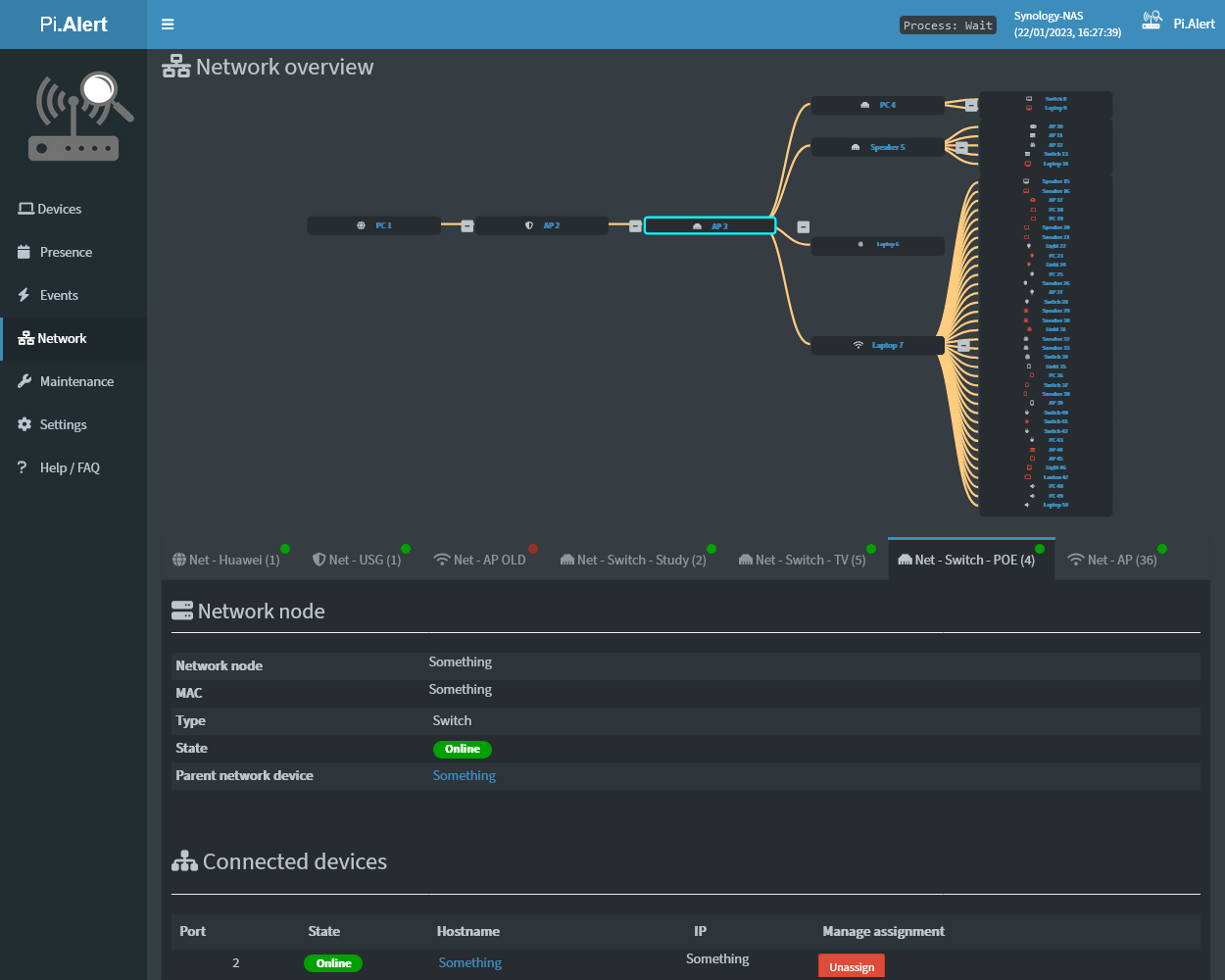This screenshot has width=1225, height=980.
Task: Click the red Unassign button
Action: (852, 966)
